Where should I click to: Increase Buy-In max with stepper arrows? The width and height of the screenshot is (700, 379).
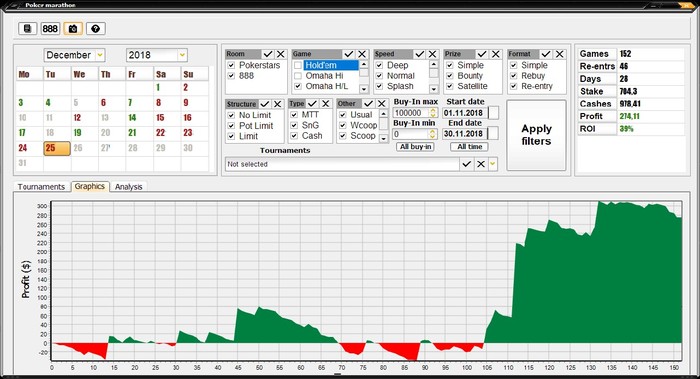[433, 110]
